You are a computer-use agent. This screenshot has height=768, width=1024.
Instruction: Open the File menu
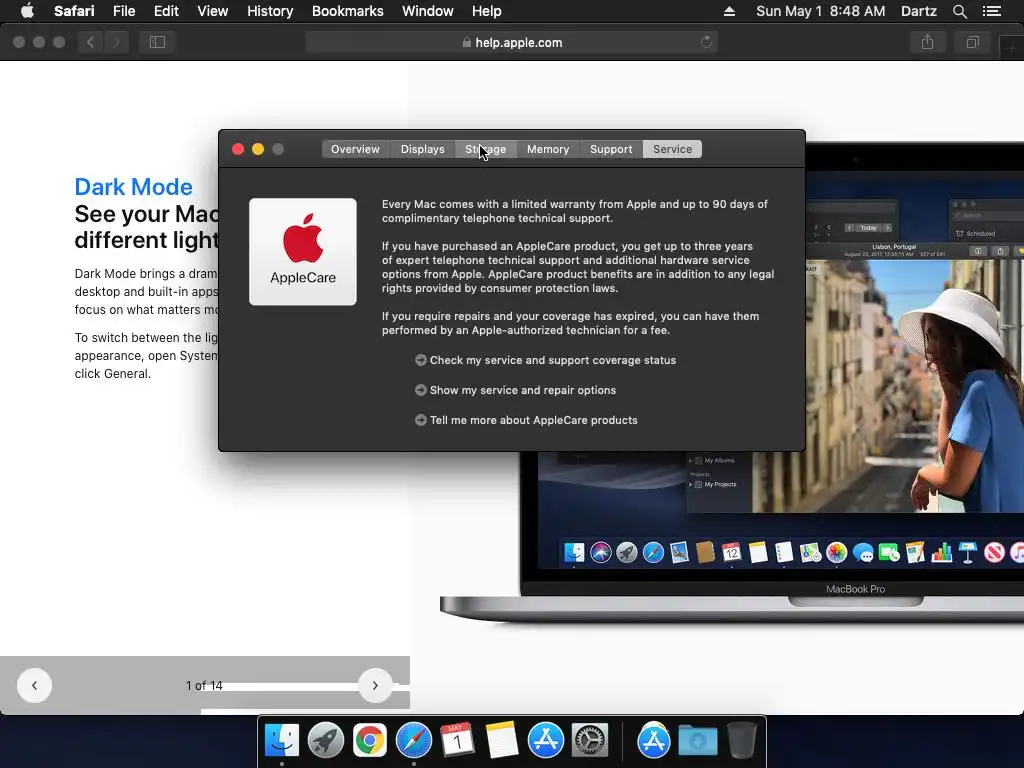coord(123,11)
